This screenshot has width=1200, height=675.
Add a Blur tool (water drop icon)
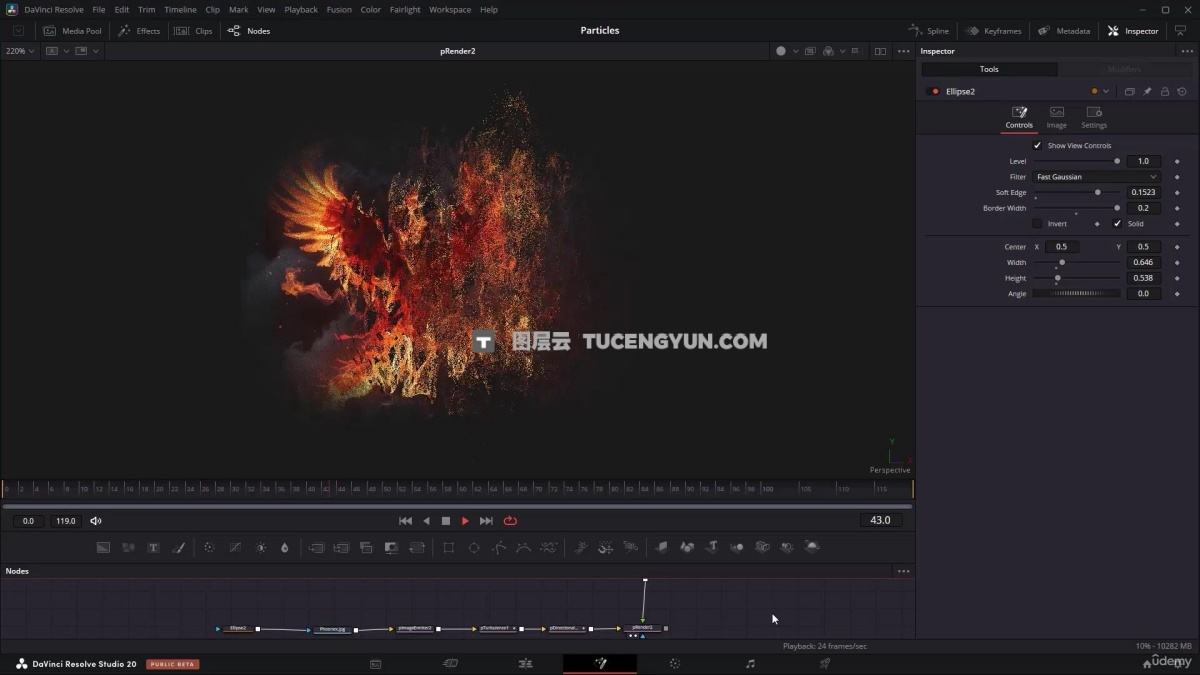click(x=285, y=548)
